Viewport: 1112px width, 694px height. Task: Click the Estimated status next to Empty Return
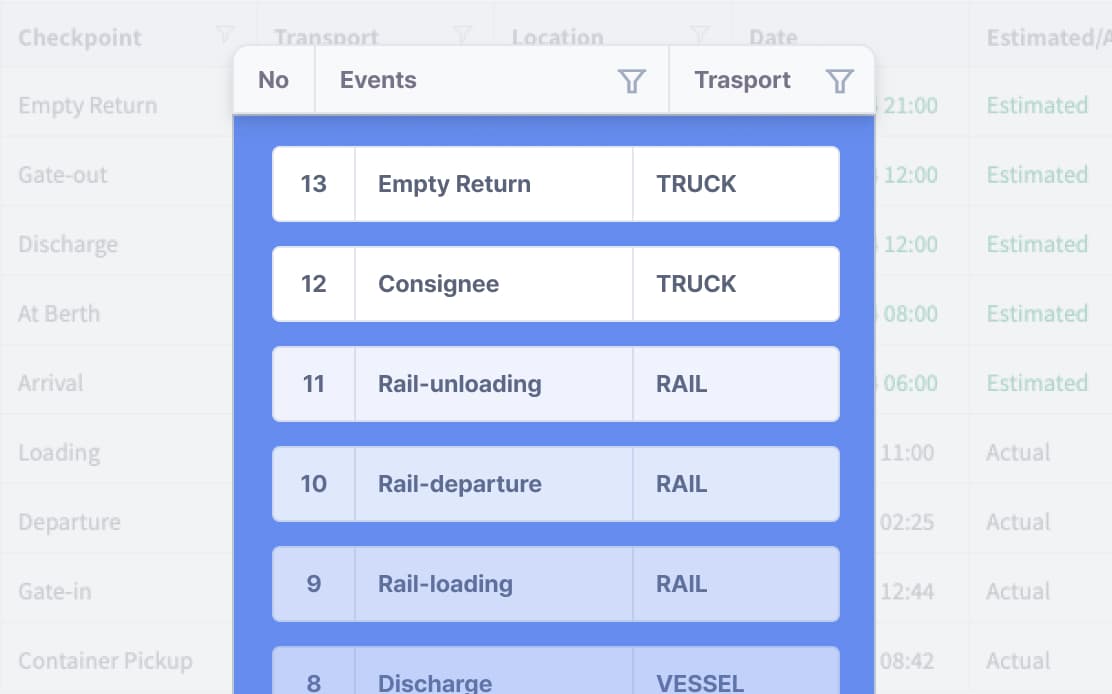click(1036, 105)
